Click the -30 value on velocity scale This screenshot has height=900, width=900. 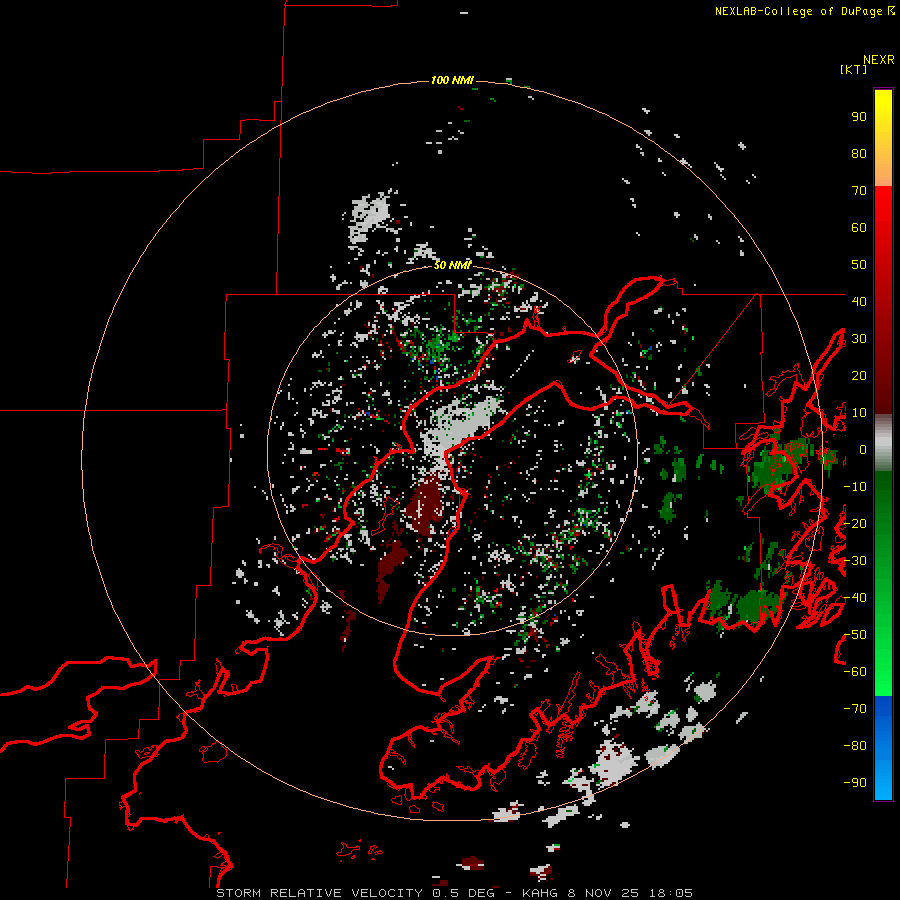click(855, 561)
